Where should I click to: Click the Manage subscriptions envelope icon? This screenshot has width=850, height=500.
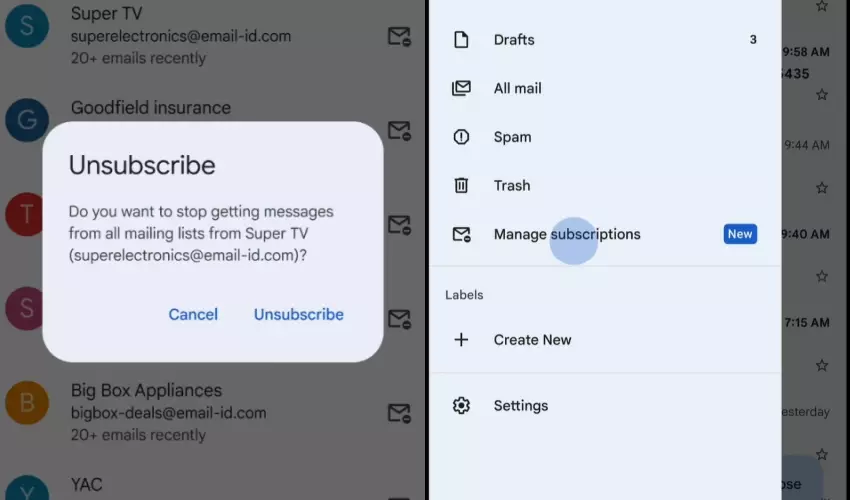[461, 234]
